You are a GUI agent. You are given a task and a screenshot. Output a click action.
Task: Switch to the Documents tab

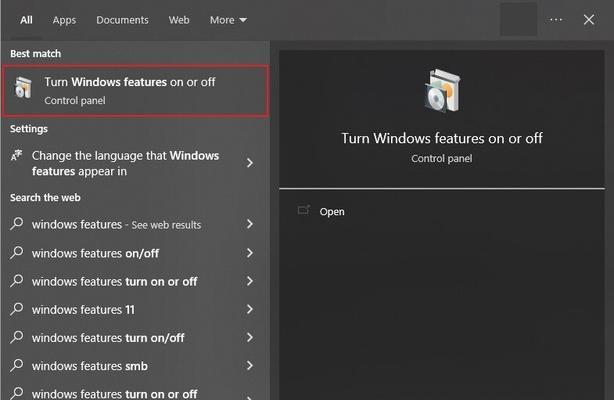[x=122, y=20]
